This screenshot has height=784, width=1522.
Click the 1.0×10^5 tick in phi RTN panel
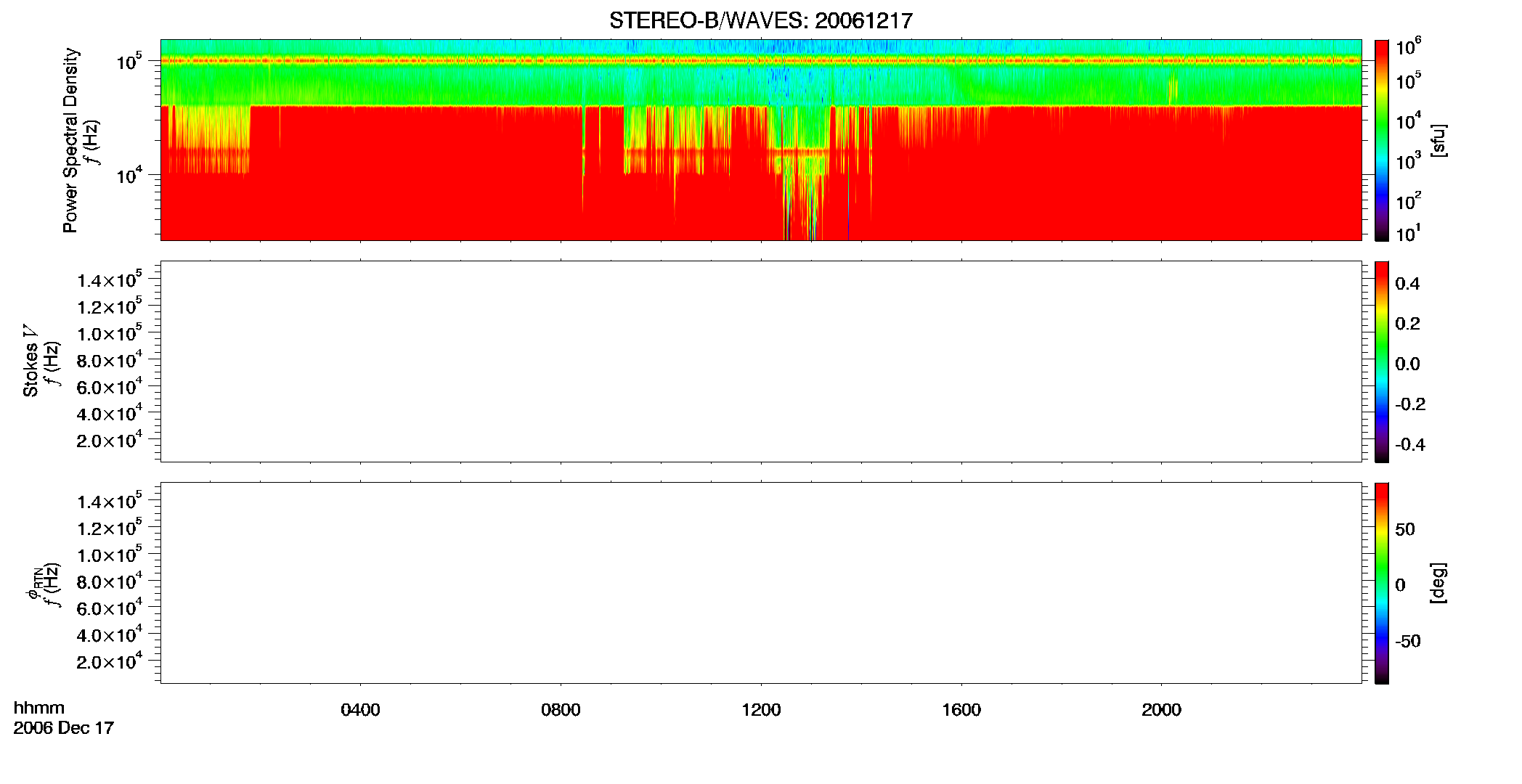(109, 555)
